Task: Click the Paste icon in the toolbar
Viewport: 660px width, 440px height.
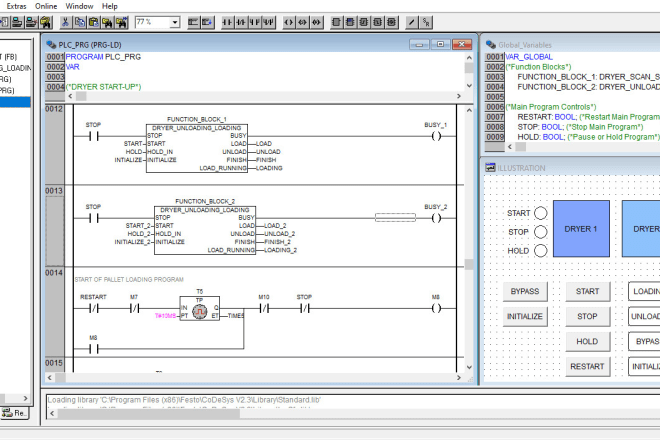Action: pyautogui.click(x=95, y=22)
